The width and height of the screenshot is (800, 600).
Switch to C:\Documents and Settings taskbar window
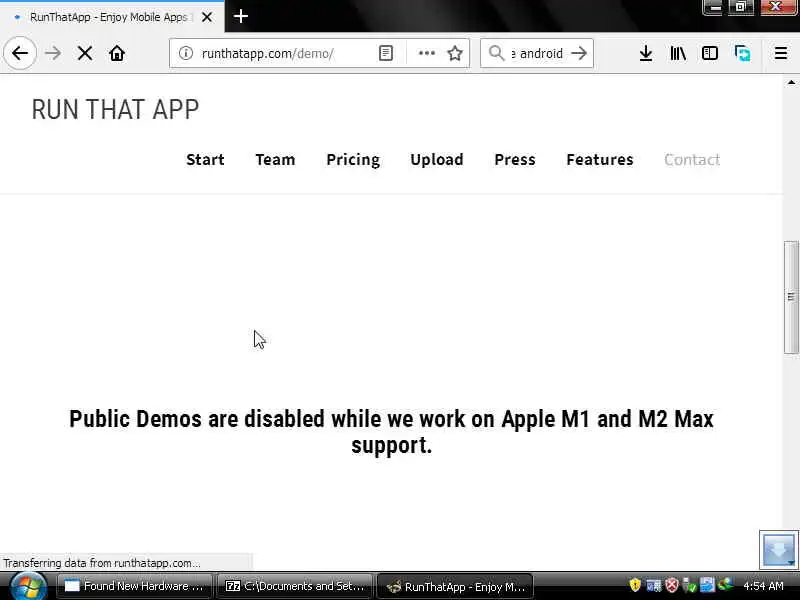295,586
